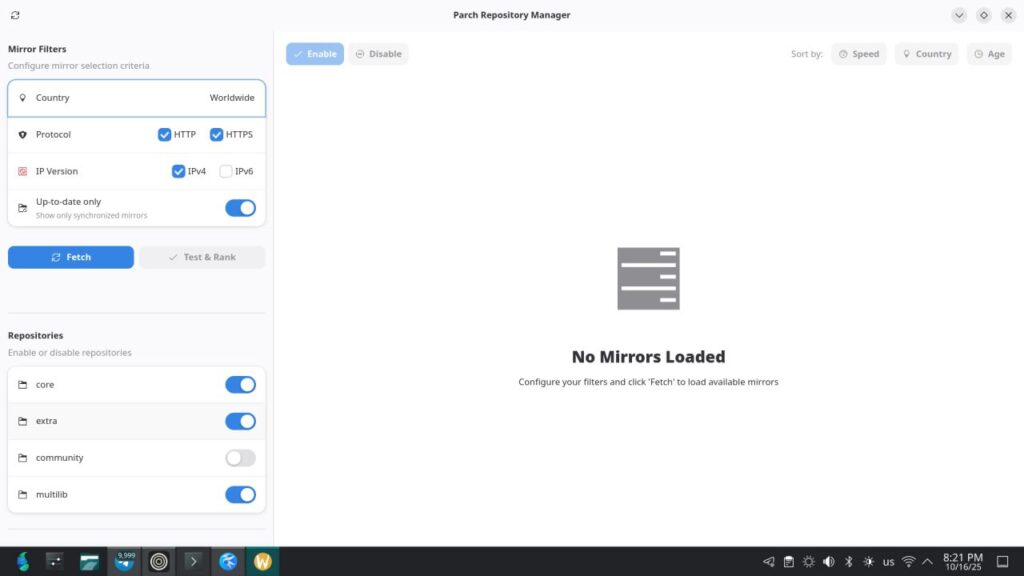The image size is (1024, 576).
Task: Enable the community repository toggle
Action: [240, 458]
